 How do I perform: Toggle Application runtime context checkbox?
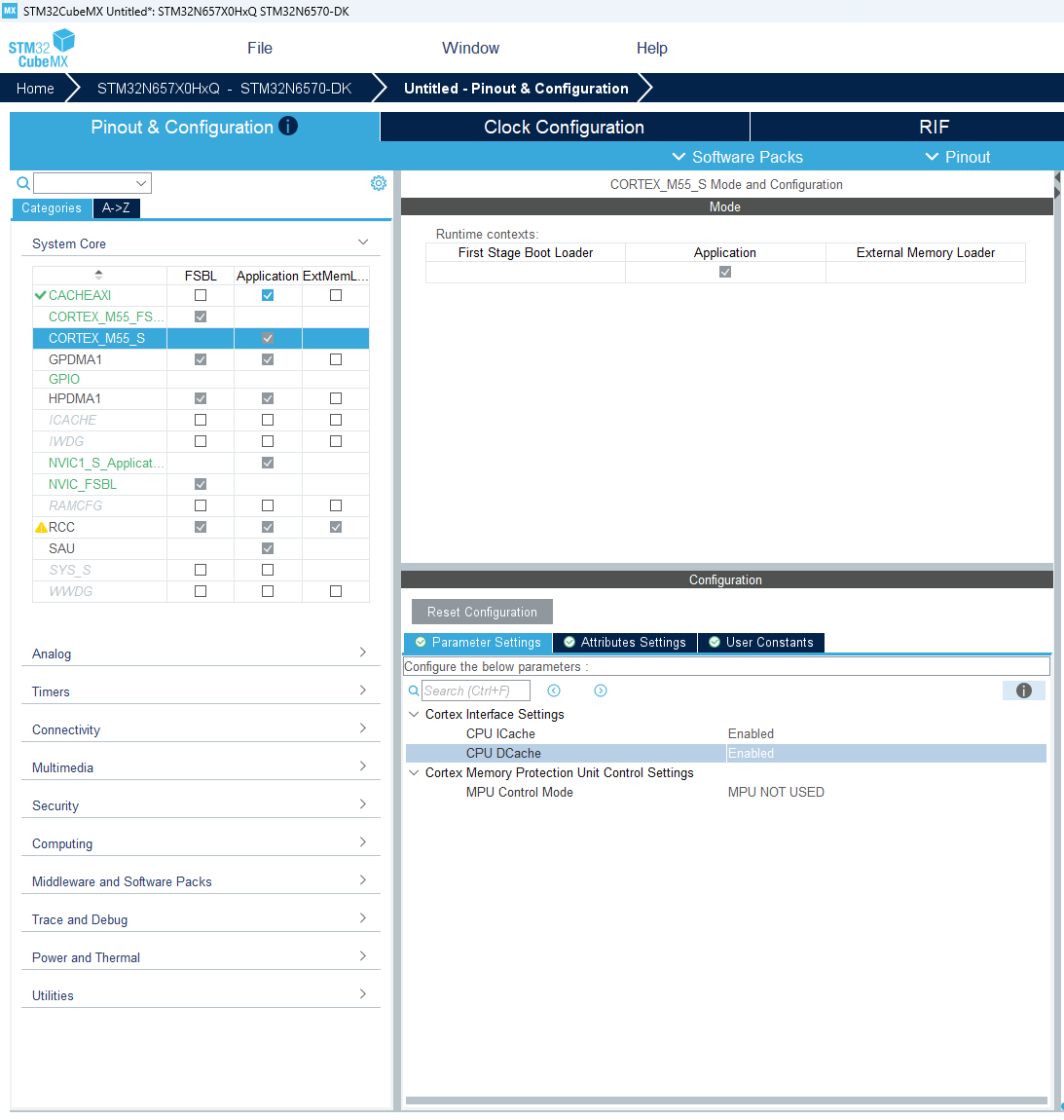click(725, 272)
